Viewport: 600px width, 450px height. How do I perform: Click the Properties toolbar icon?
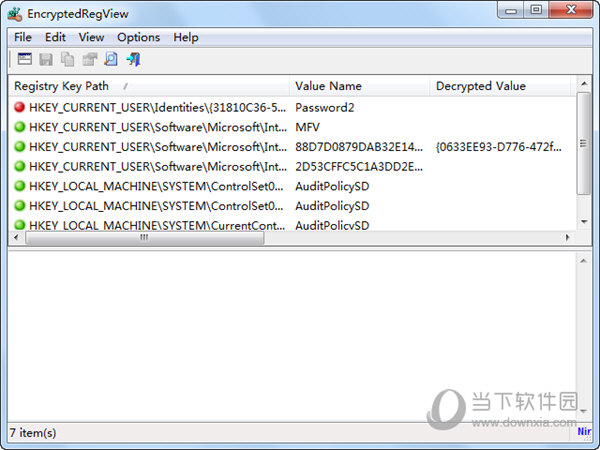(x=90, y=59)
